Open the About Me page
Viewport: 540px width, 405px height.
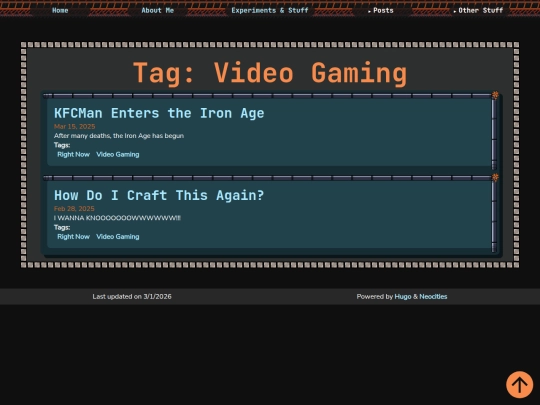157,10
